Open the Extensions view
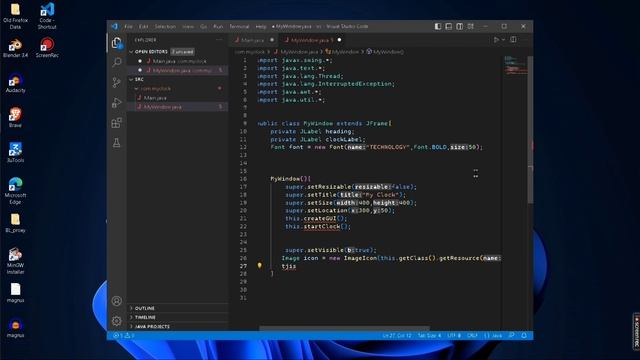640x360 pixels. pyautogui.click(x=117, y=122)
